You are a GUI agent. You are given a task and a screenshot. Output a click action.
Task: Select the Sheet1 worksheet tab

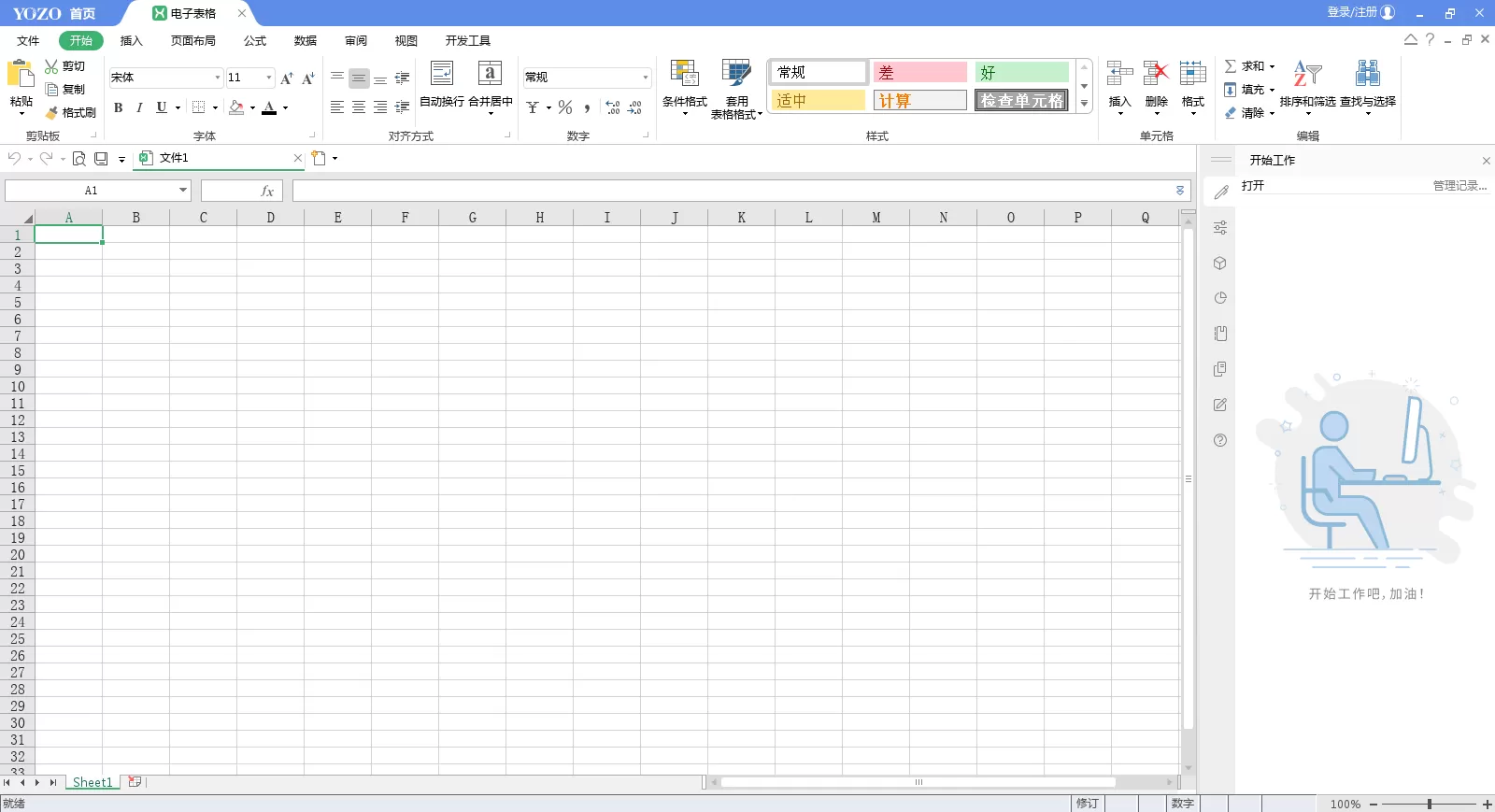tap(93, 782)
